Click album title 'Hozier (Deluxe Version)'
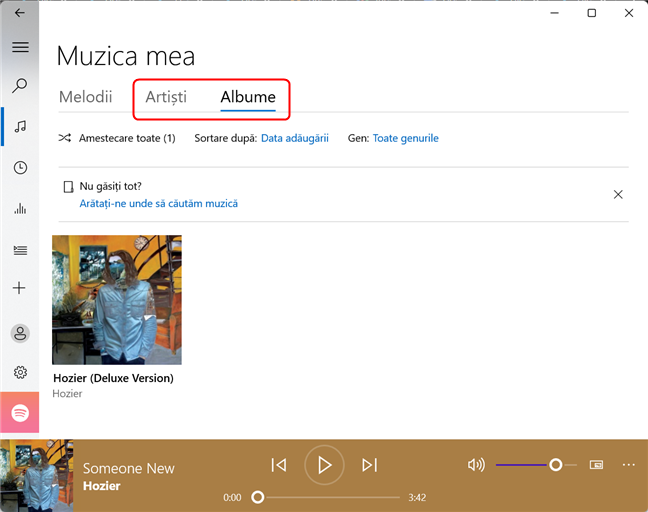 point(113,378)
